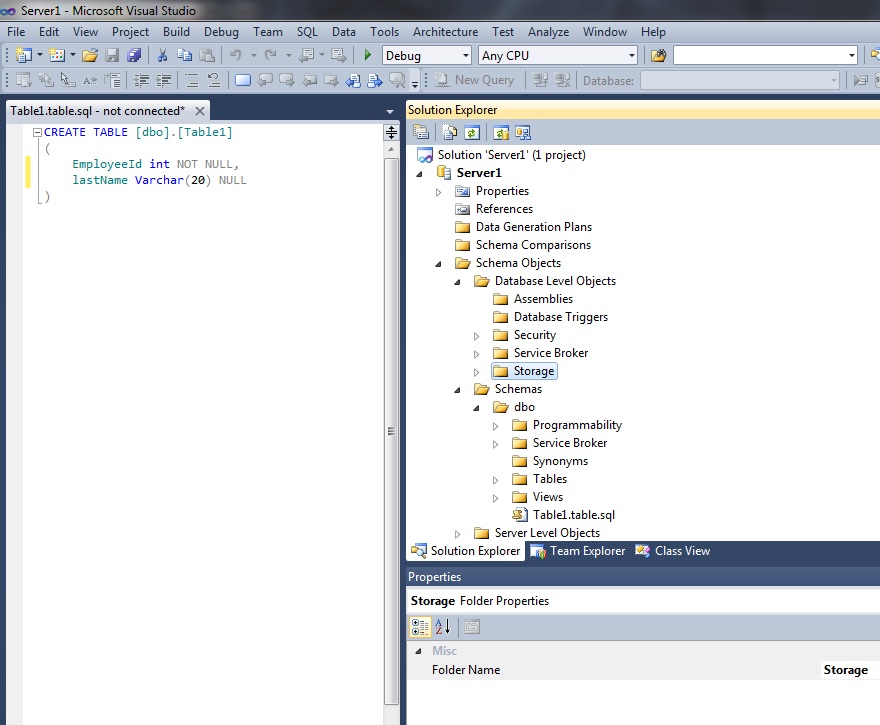Click the editor split bar handle
The image size is (880, 725).
[x=391, y=132]
